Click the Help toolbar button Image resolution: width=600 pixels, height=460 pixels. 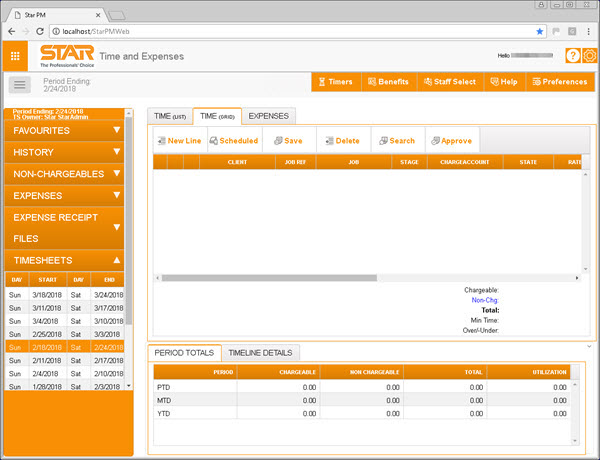(504, 82)
